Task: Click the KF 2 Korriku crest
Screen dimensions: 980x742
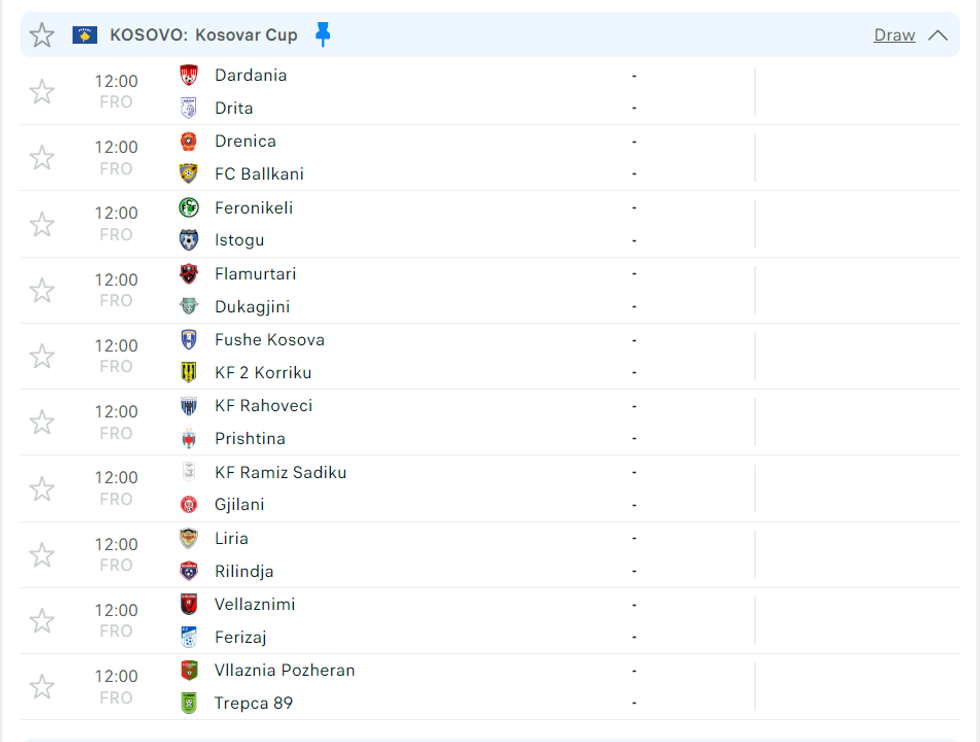Action: pos(188,373)
